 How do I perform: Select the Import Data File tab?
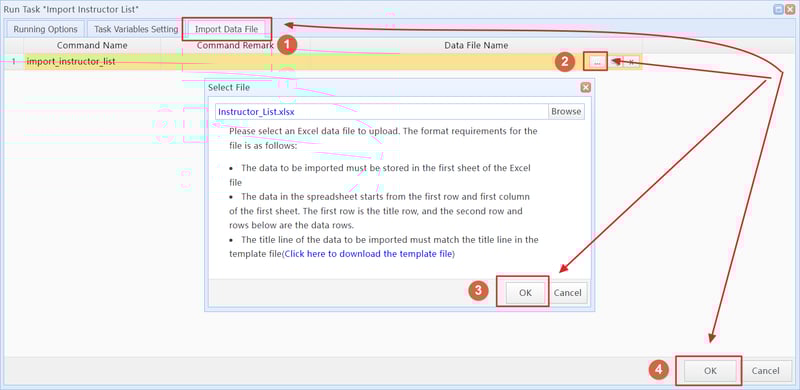227,29
